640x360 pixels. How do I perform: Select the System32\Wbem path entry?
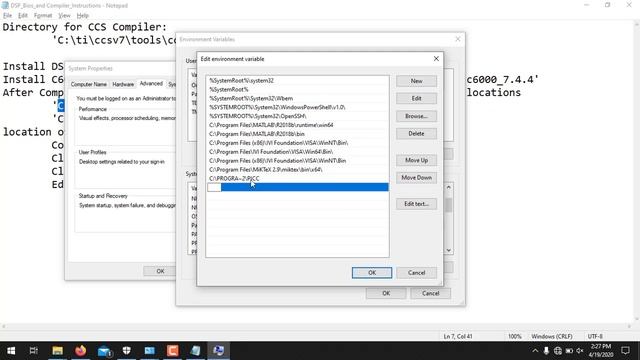tap(298, 98)
